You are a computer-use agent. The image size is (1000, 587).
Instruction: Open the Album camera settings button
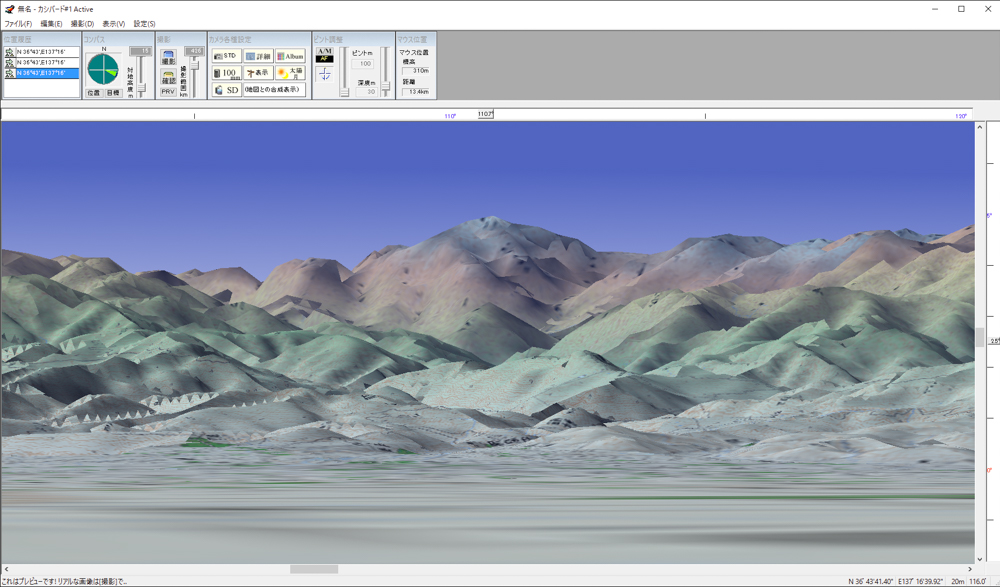click(x=290, y=56)
